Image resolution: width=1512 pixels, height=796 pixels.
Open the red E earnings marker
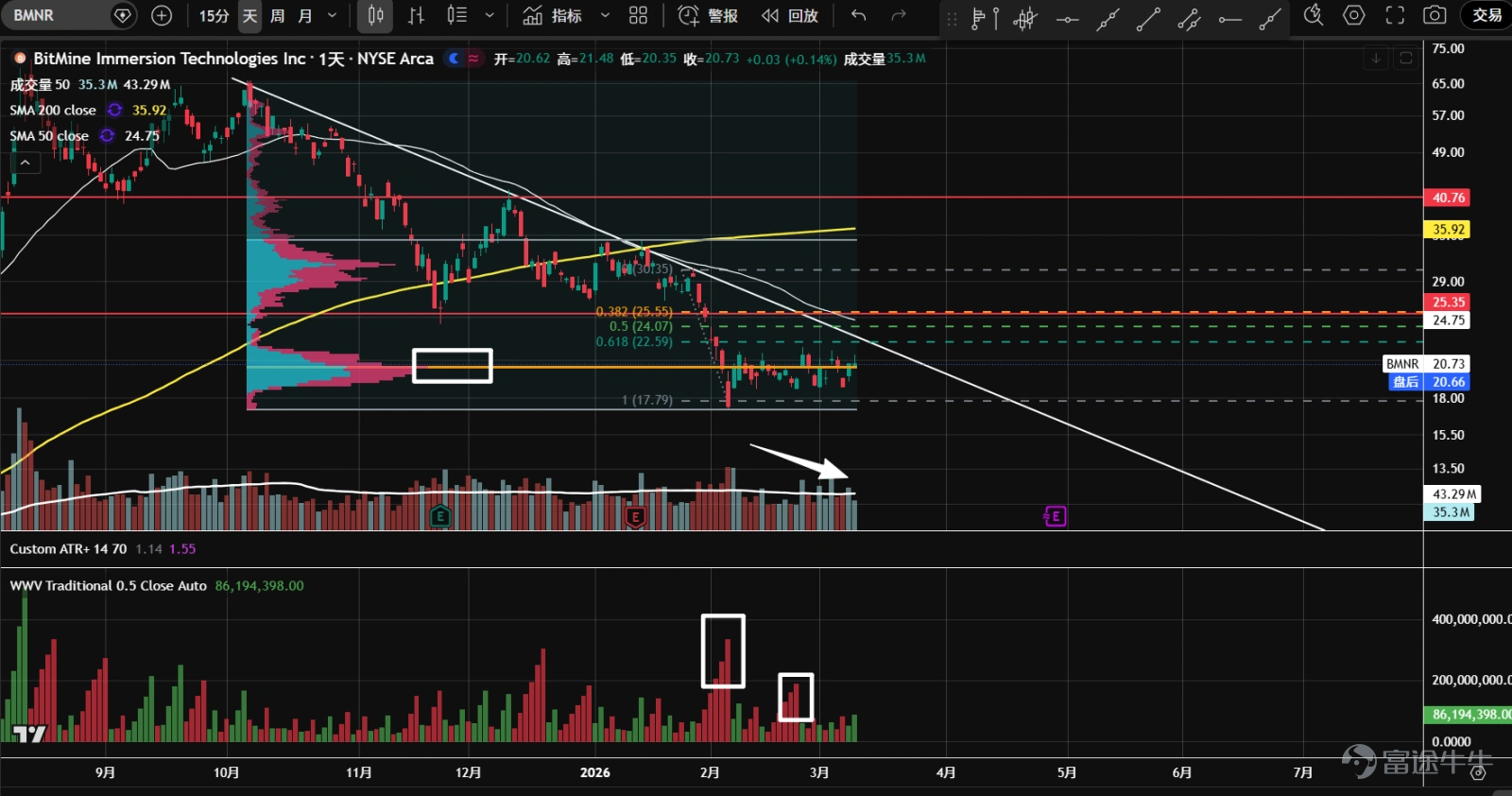(x=635, y=516)
